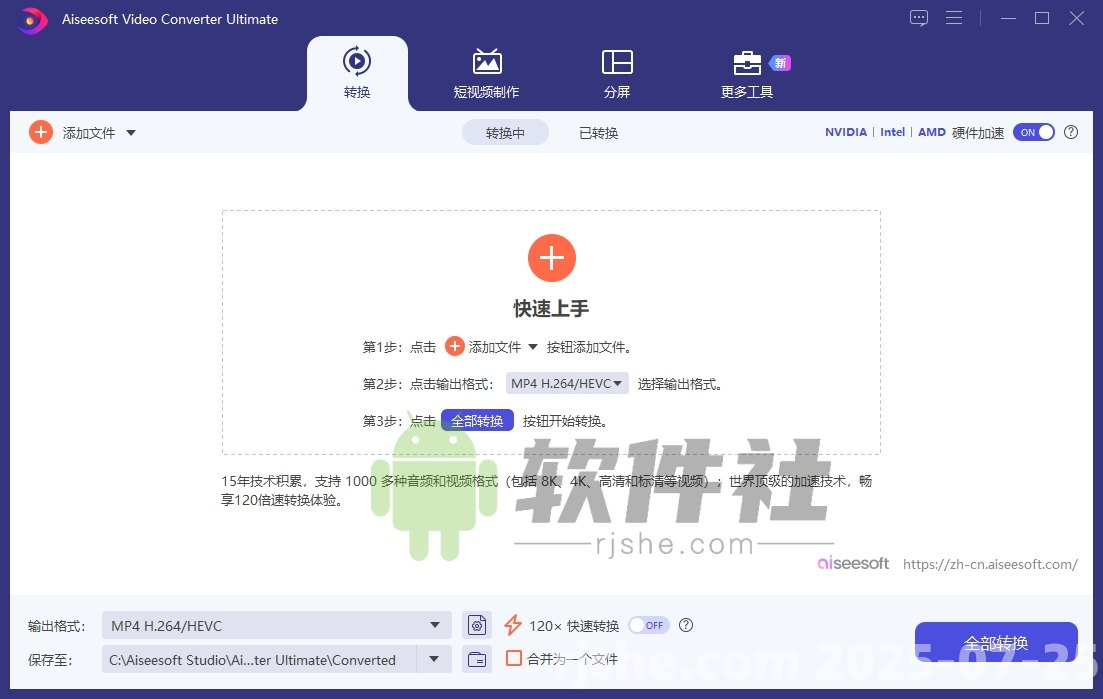Open the output profile settings icon
This screenshot has width=1103, height=699.
pyautogui.click(x=477, y=624)
